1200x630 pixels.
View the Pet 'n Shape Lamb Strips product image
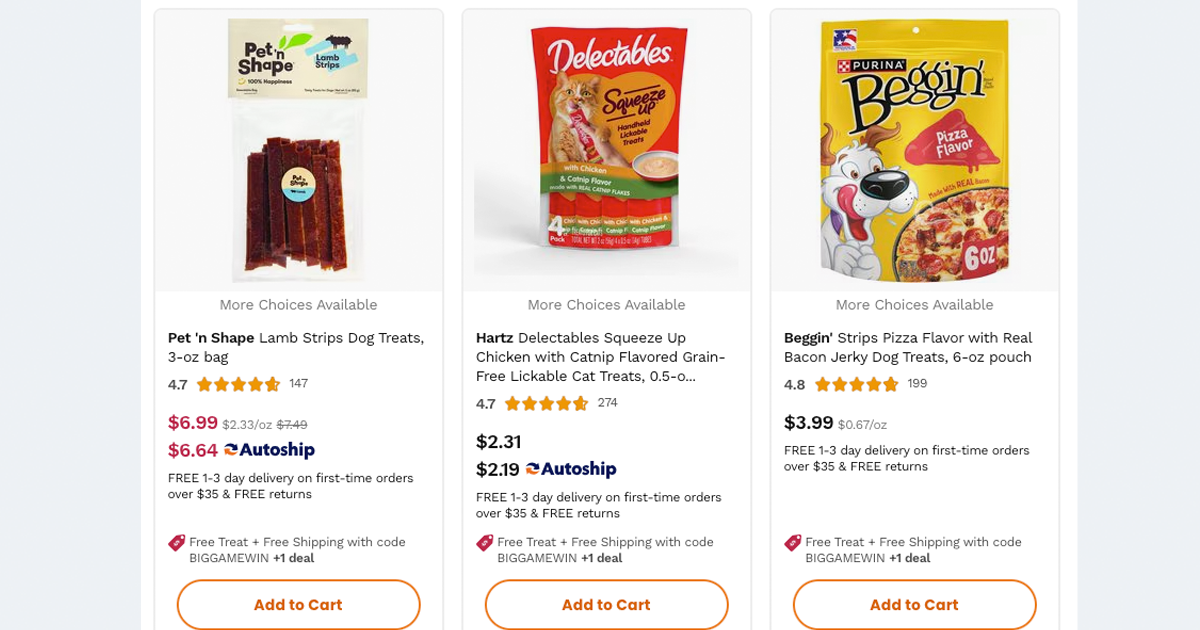coord(298,150)
